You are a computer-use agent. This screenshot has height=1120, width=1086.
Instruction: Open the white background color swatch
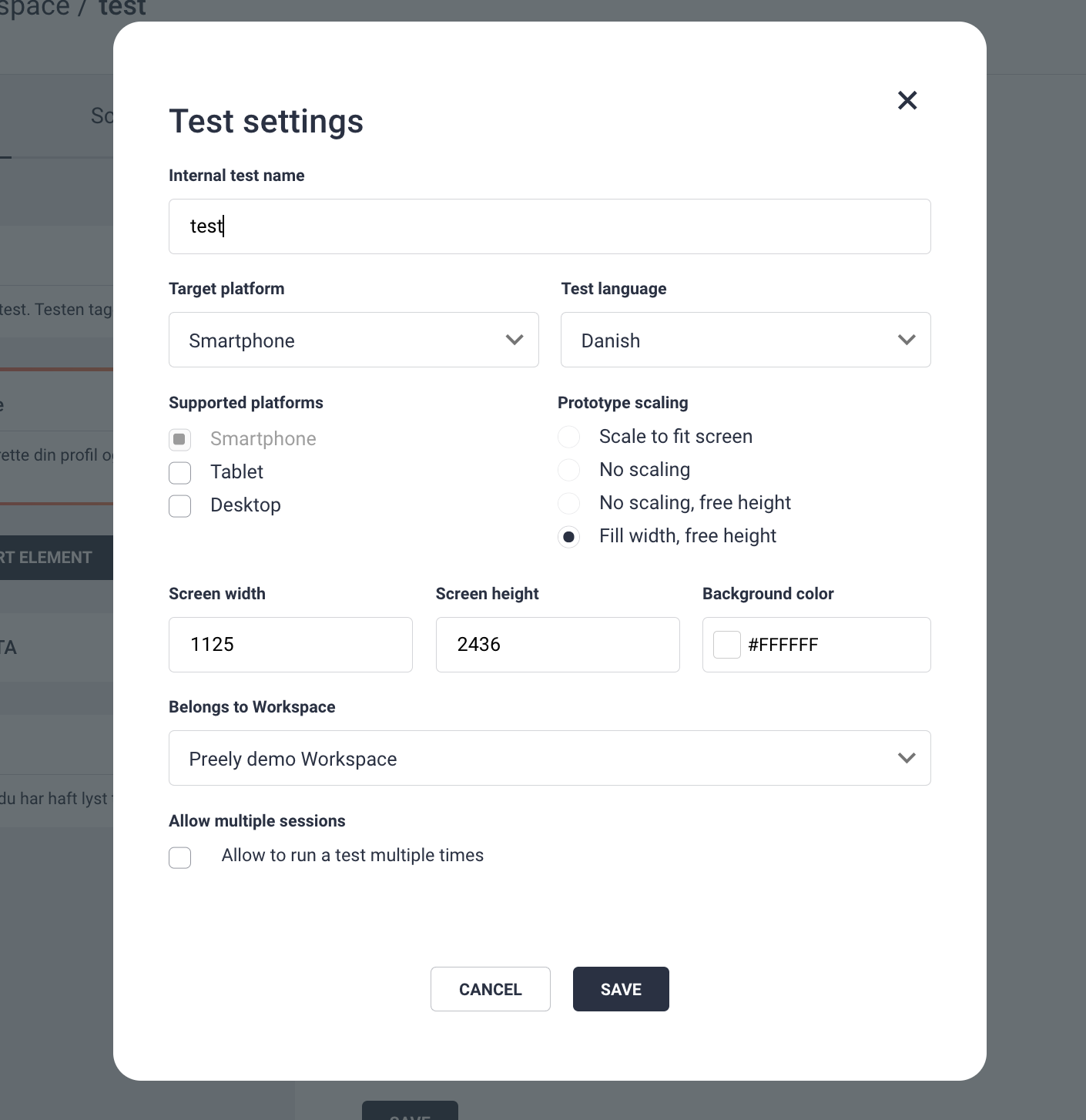727,645
